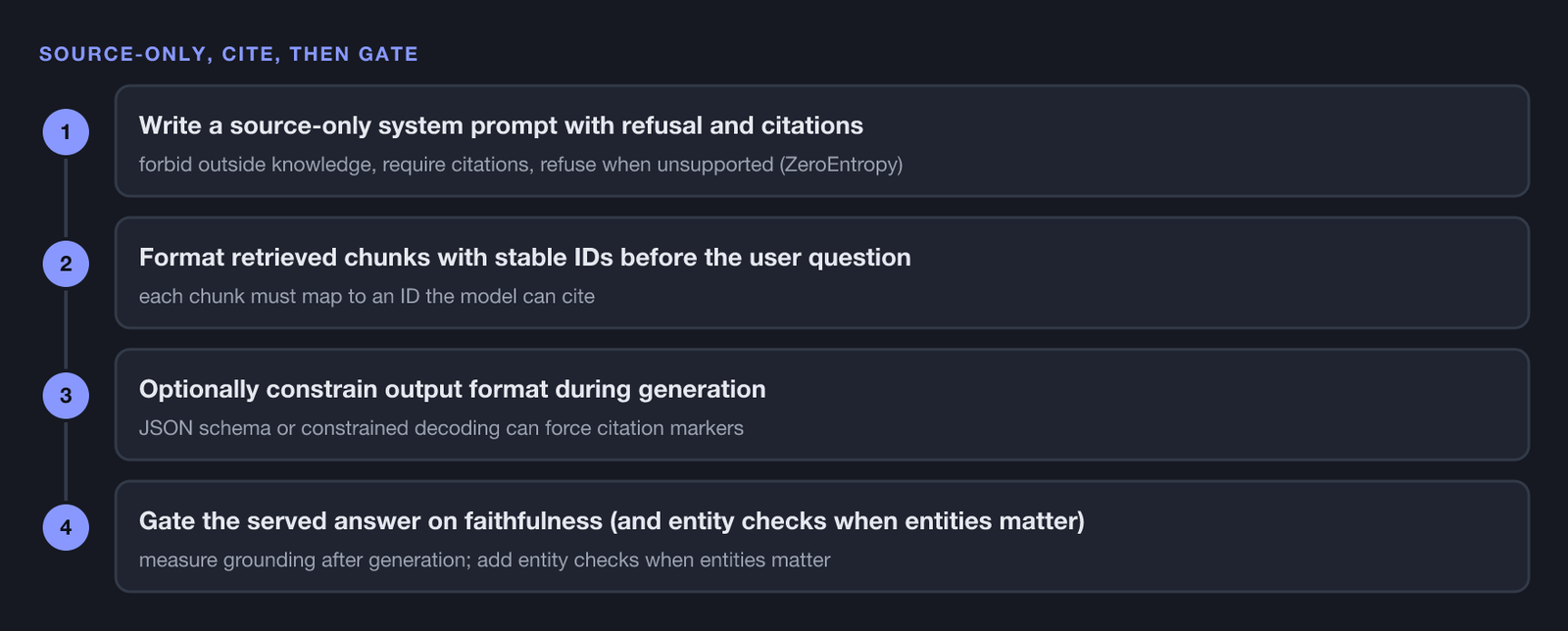Select 'Gate the served answer on faithfulness' title
Screen dimensions: 1568x631
click(612, 521)
